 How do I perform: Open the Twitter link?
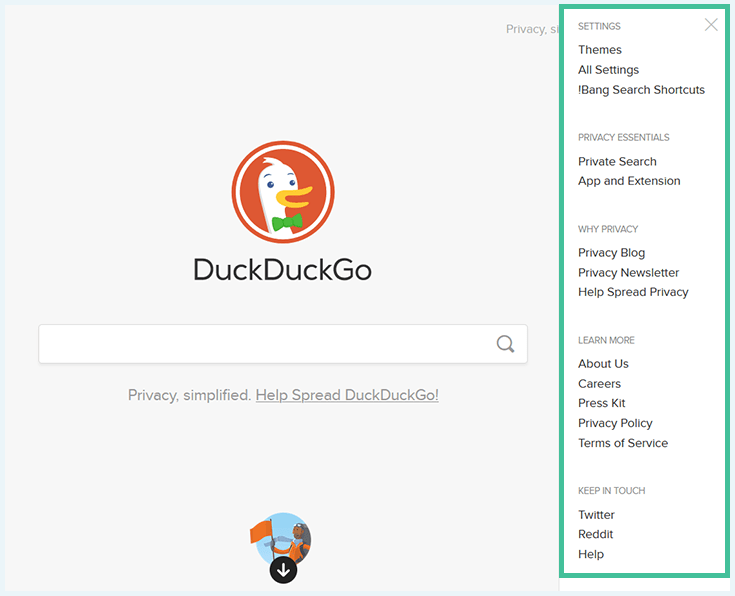tap(596, 515)
